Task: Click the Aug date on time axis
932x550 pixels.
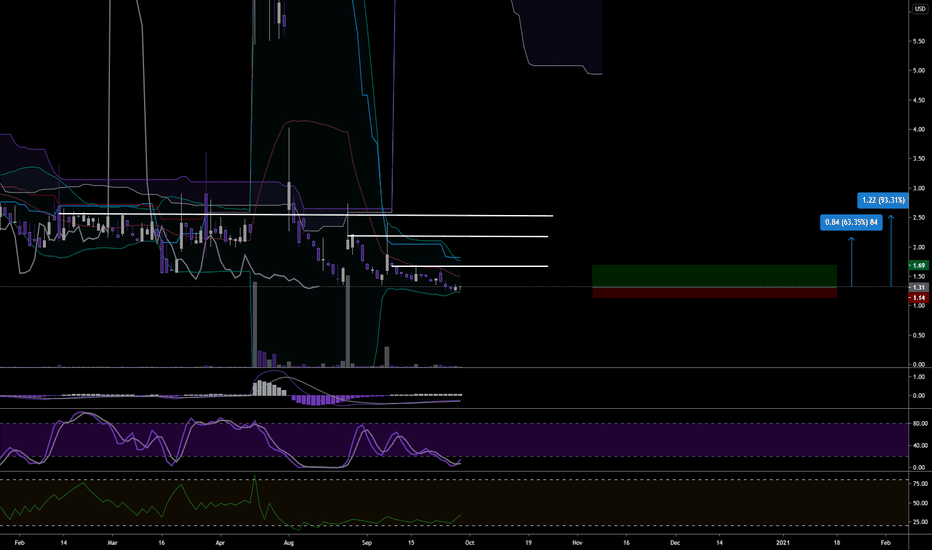Action: (x=289, y=543)
